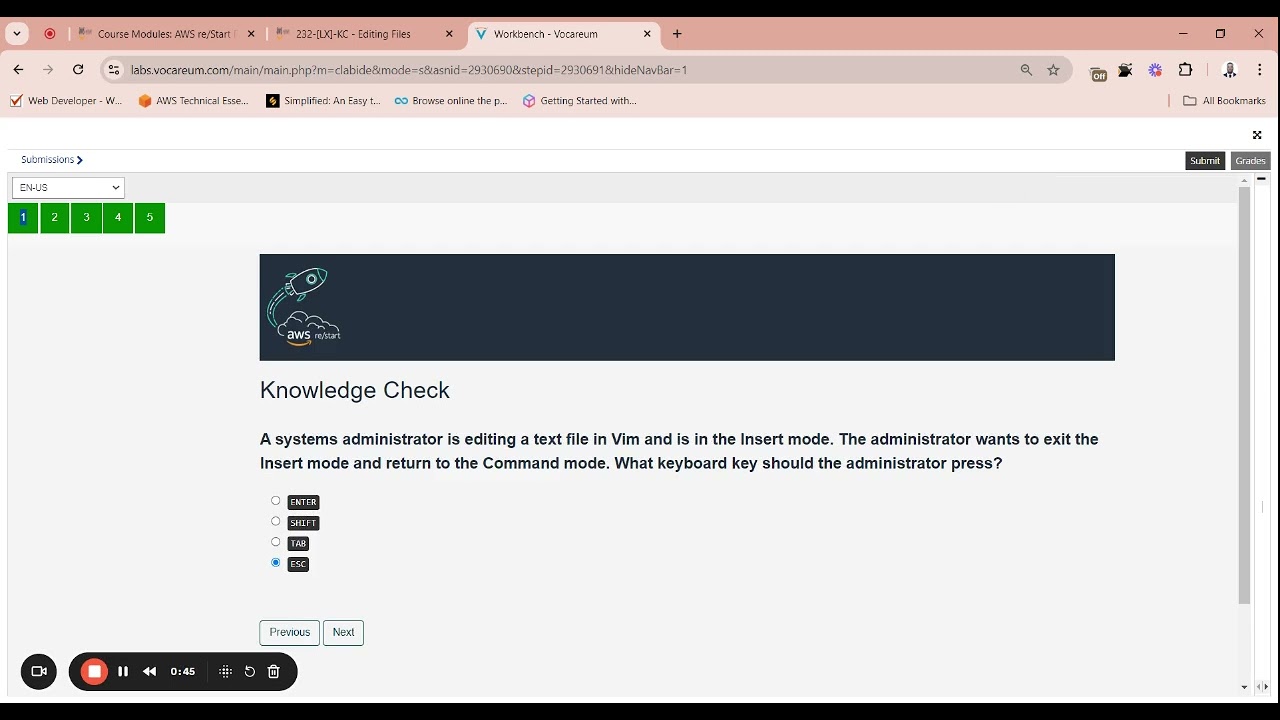Click the collapse bar icon above scrollbar
The width and height of the screenshot is (1280, 720).
pyautogui.click(x=1262, y=179)
